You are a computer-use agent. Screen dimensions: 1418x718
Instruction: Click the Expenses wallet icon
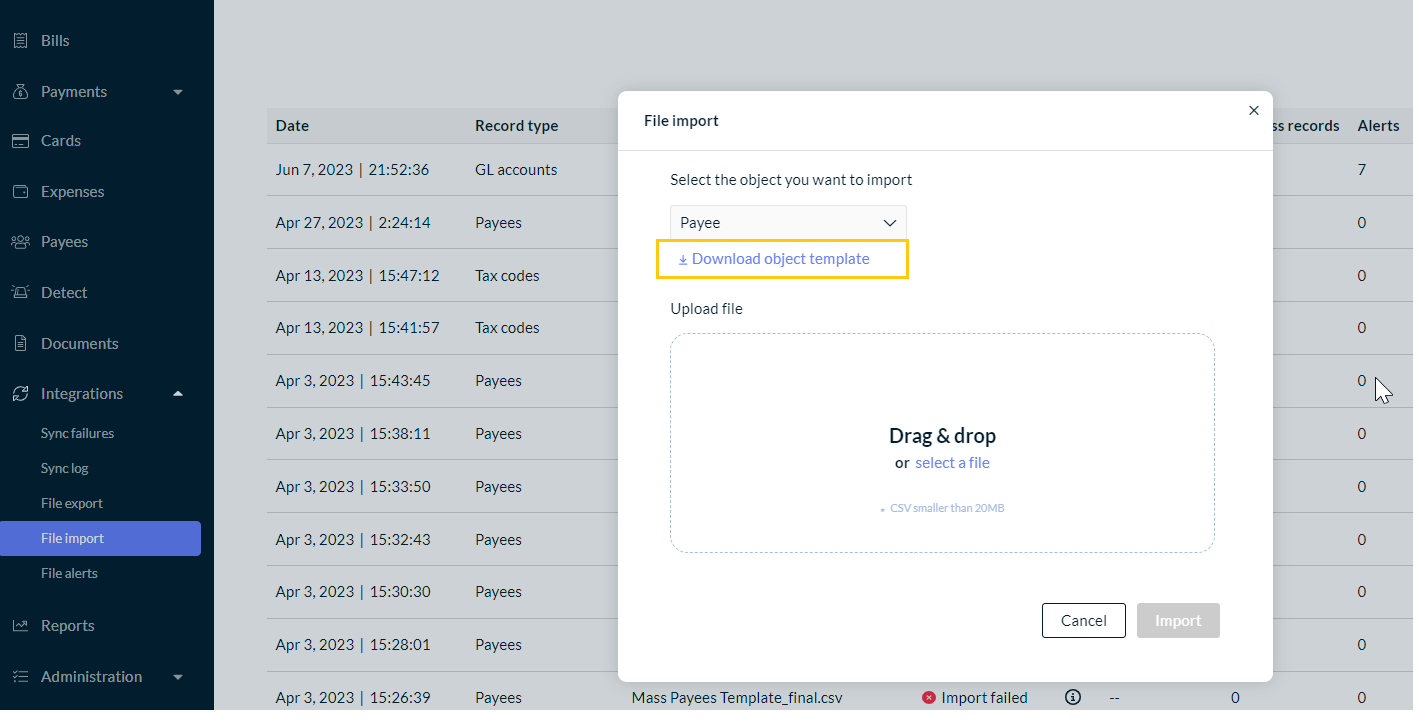[20, 192]
